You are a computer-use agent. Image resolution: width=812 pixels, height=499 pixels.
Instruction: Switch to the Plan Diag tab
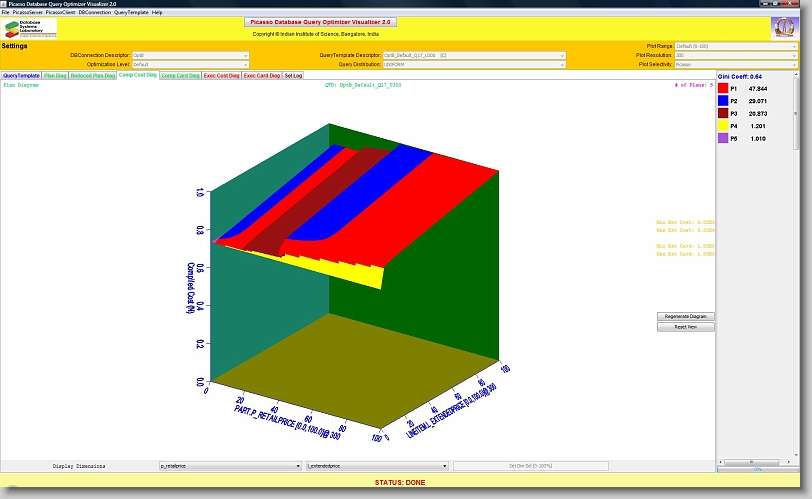[x=55, y=75]
